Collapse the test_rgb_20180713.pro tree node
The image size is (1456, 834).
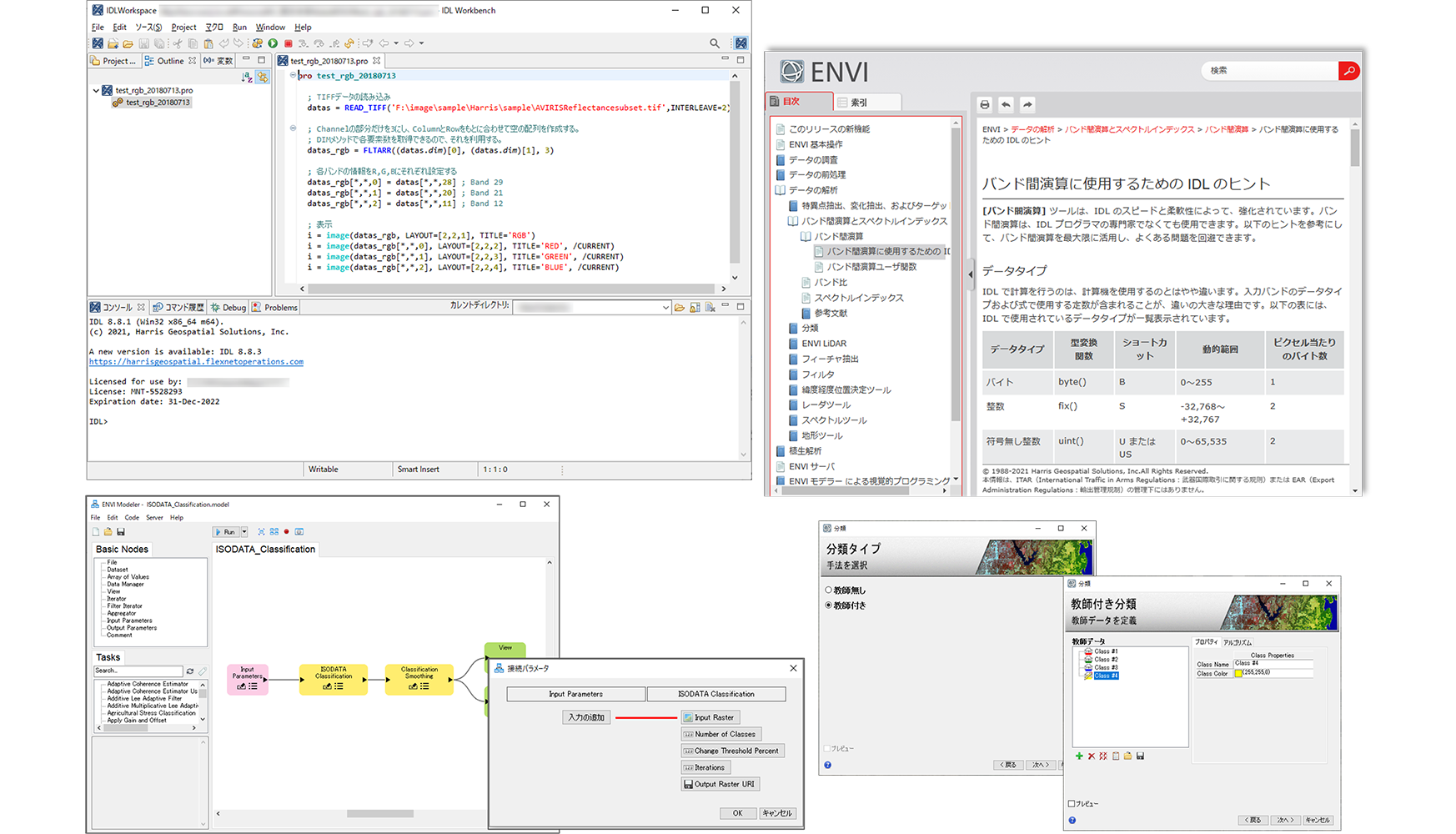[96, 90]
